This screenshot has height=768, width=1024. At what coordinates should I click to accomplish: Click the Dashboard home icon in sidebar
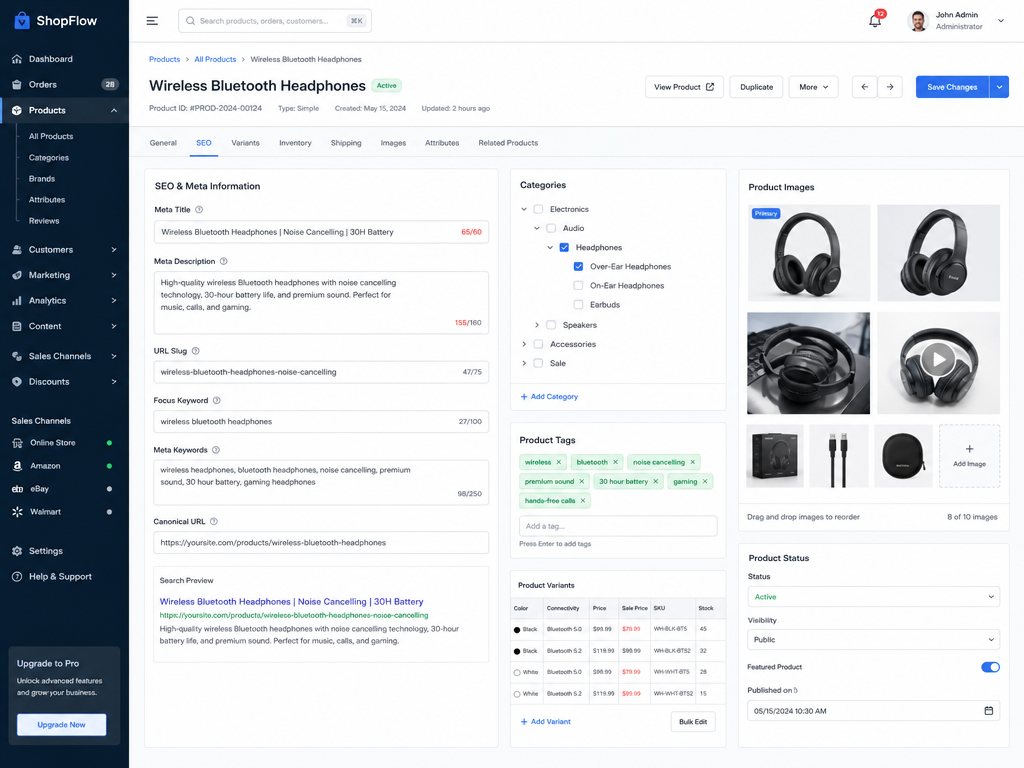(x=17, y=59)
